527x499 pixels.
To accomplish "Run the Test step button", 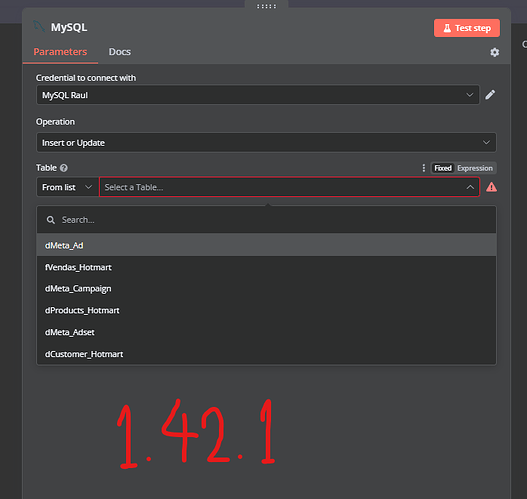I will coord(467,28).
